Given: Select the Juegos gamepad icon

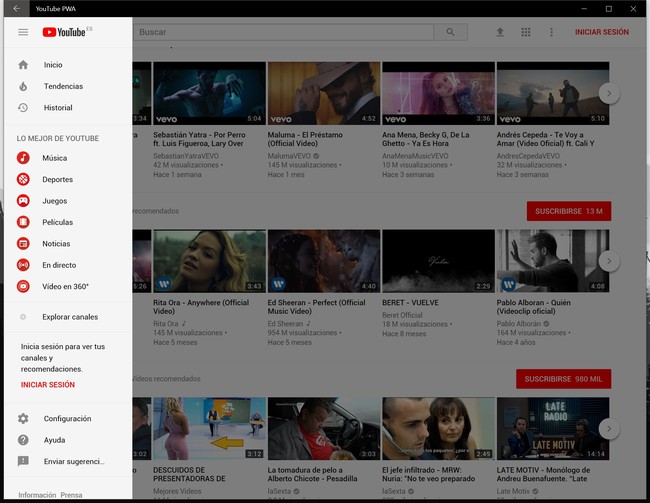Looking at the screenshot, I should [x=23, y=201].
